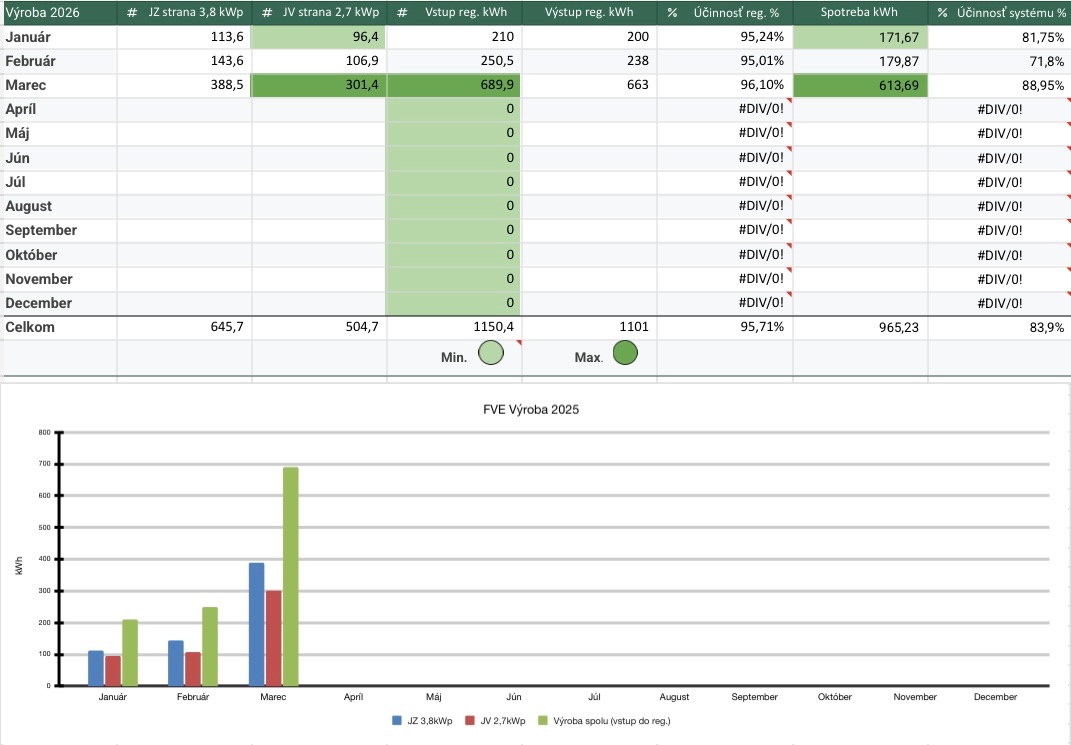
Task: Click green Výroba spolu legend marker
Action: click(x=544, y=720)
